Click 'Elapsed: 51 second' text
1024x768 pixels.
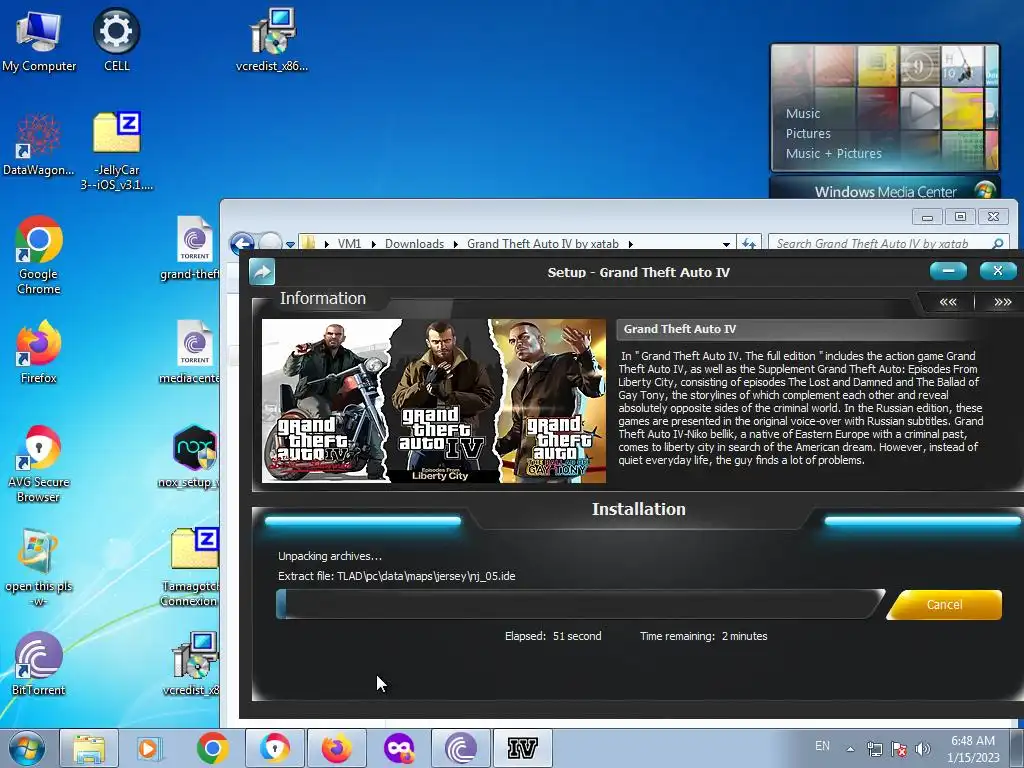click(x=553, y=636)
